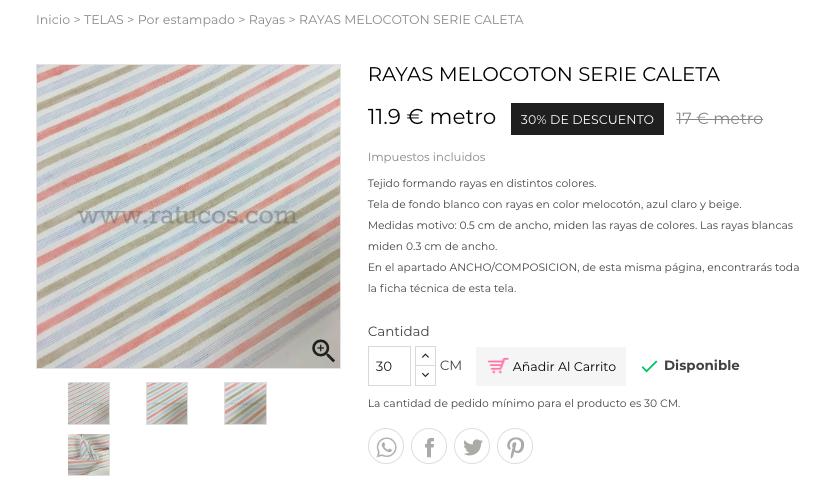
Task: Increase the quantity with the up arrow
Action: click(425, 356)
